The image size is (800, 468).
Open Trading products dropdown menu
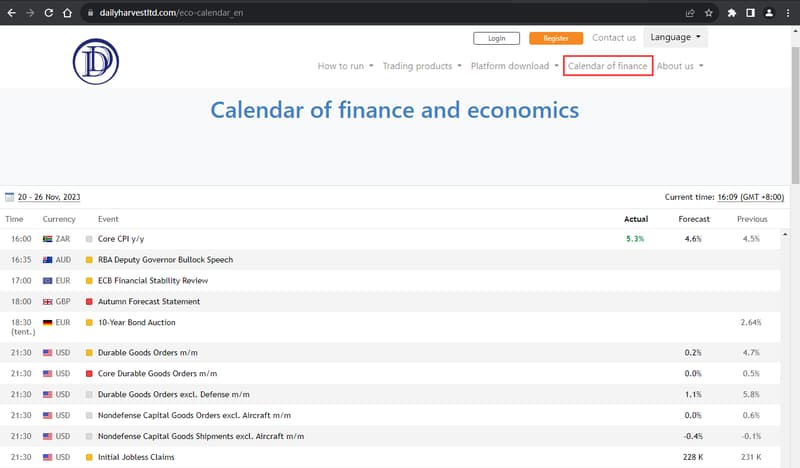[422, 66]
